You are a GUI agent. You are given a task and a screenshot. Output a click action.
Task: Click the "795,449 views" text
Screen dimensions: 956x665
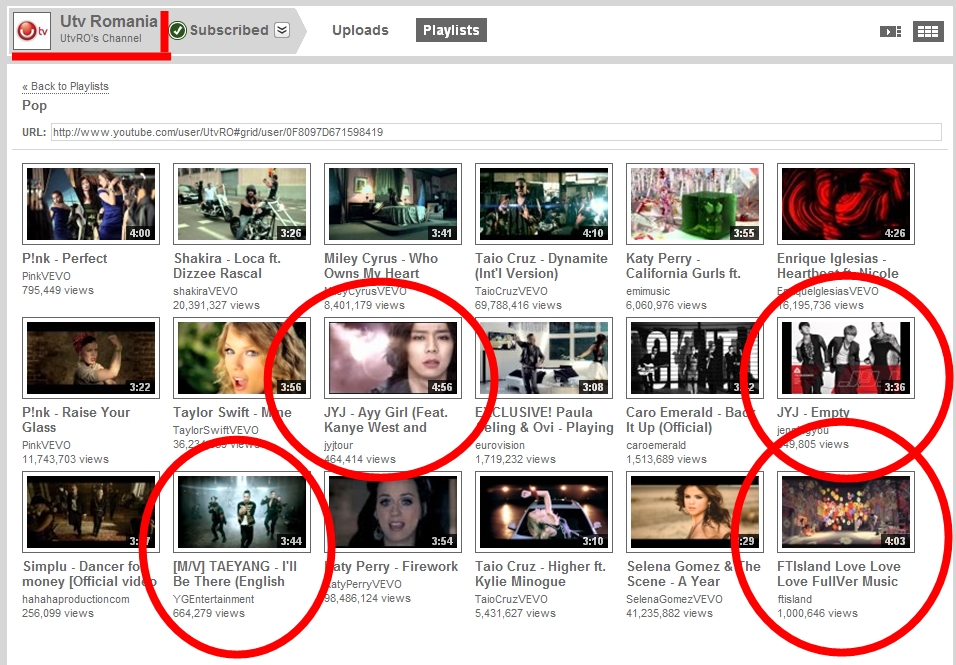coord(58,290)
